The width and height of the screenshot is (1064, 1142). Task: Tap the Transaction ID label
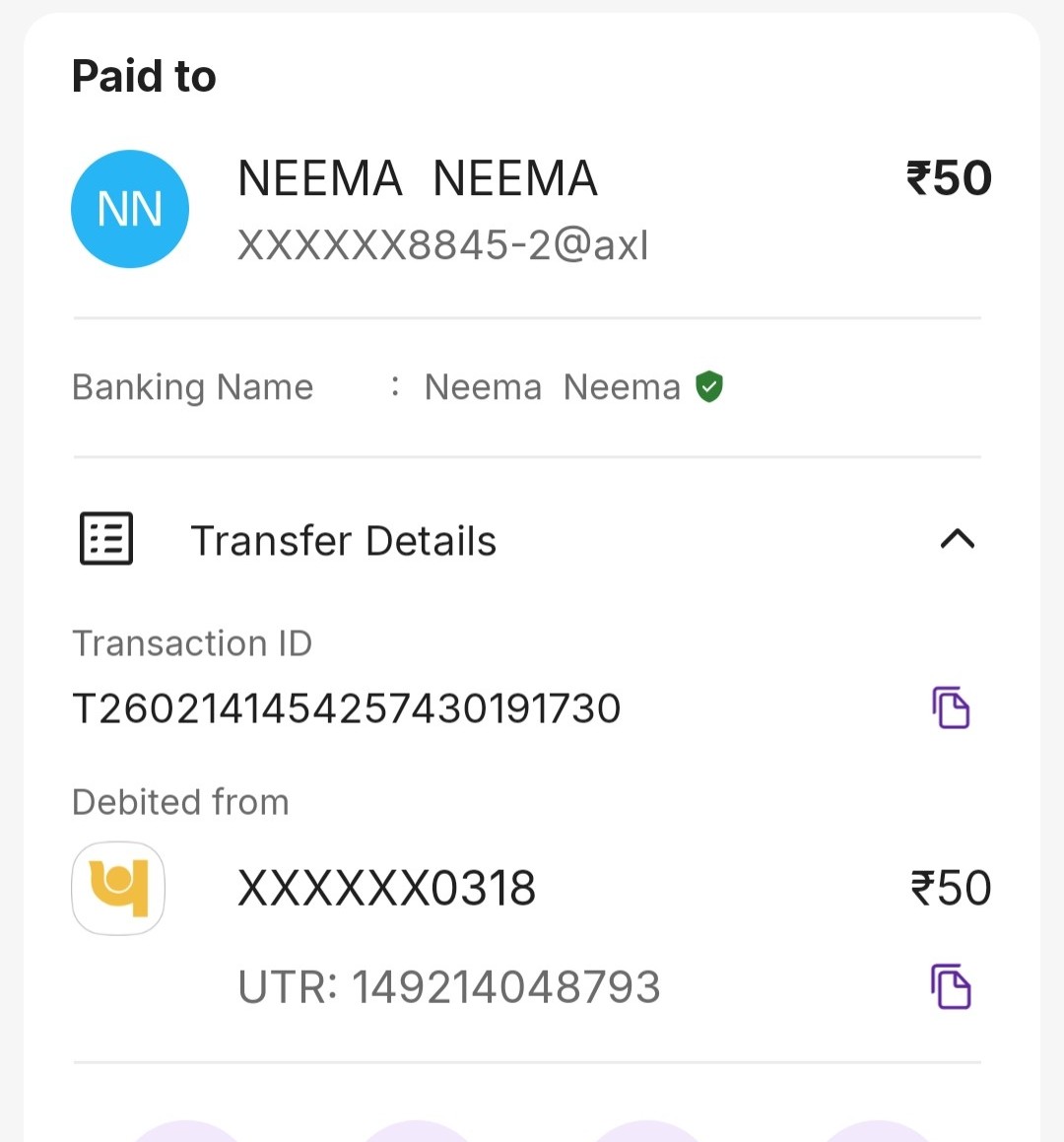click(192, 643)
